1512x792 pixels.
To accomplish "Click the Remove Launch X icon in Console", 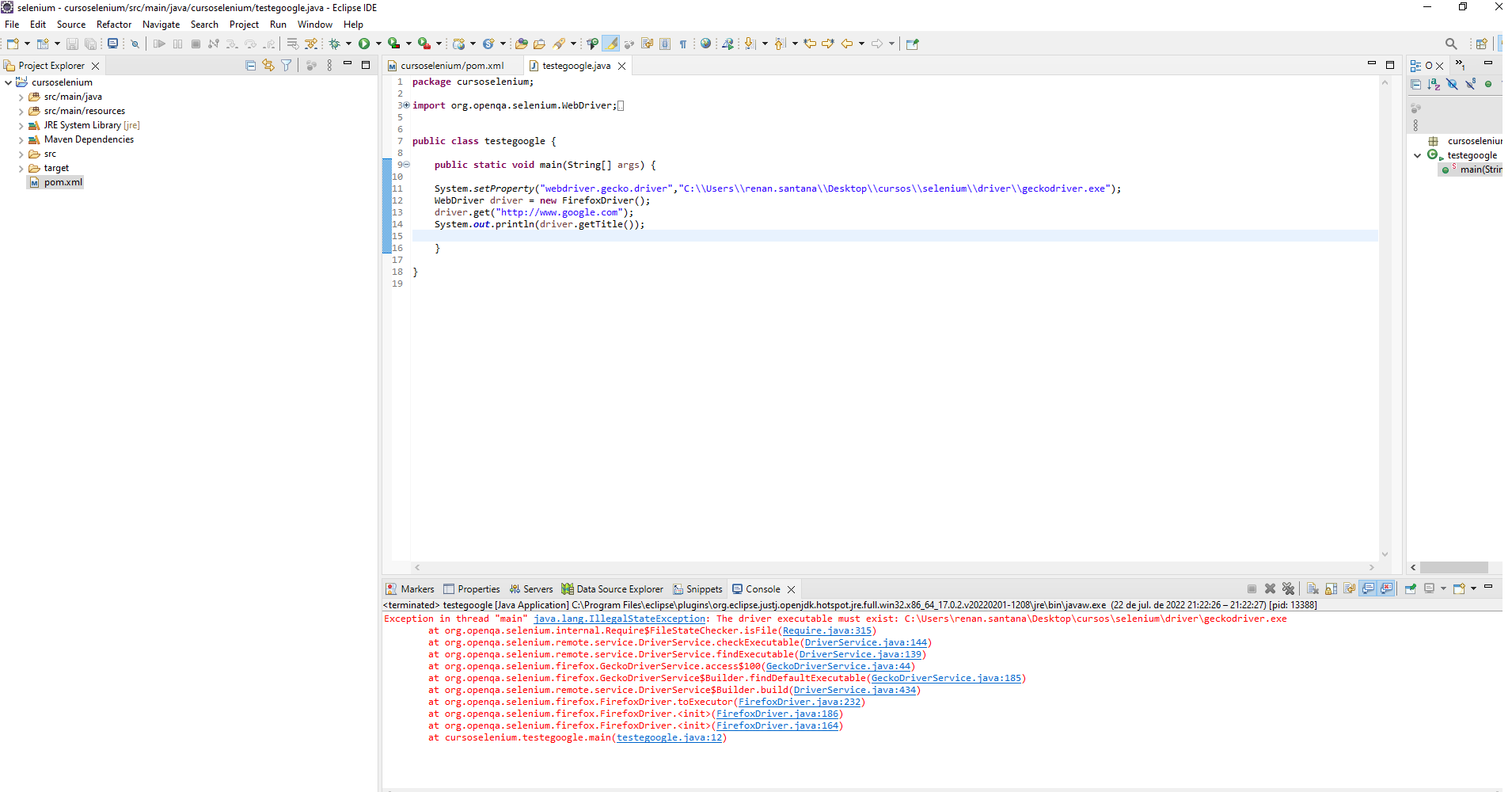I will (1270, 588).
